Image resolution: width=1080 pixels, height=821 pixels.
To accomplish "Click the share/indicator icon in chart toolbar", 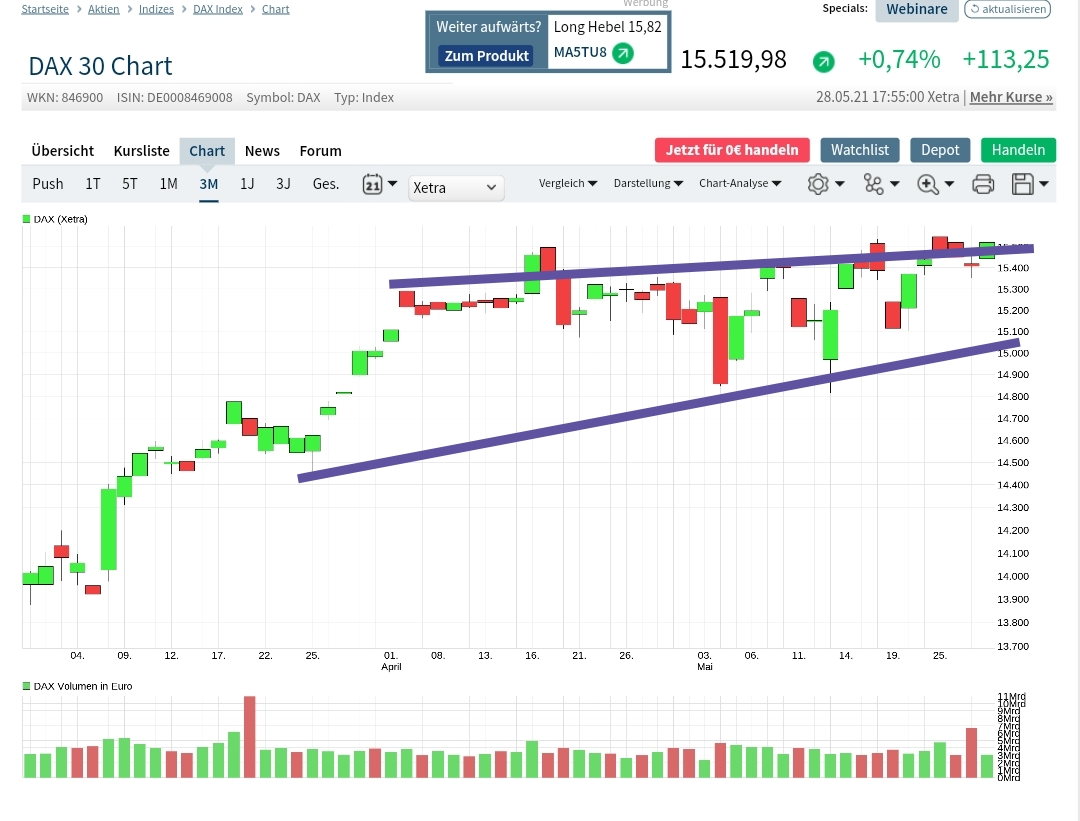I will tap(874, 183).
